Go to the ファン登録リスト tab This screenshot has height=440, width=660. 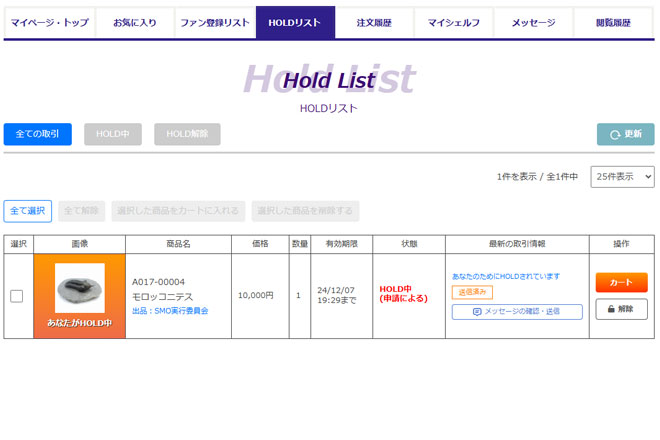(x=214, y=22)
